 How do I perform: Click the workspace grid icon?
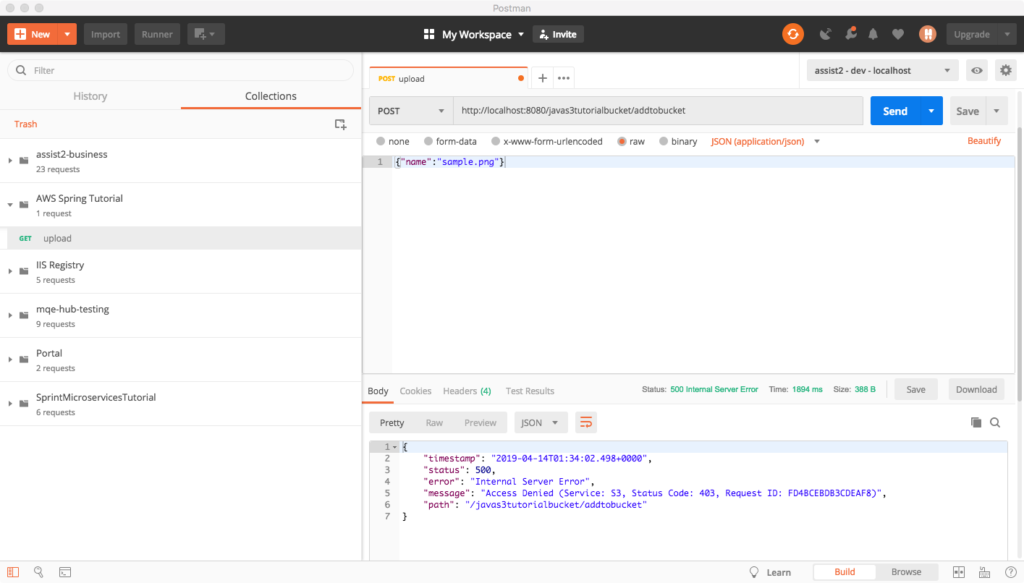pyautogui.click(x=429, y=34)
